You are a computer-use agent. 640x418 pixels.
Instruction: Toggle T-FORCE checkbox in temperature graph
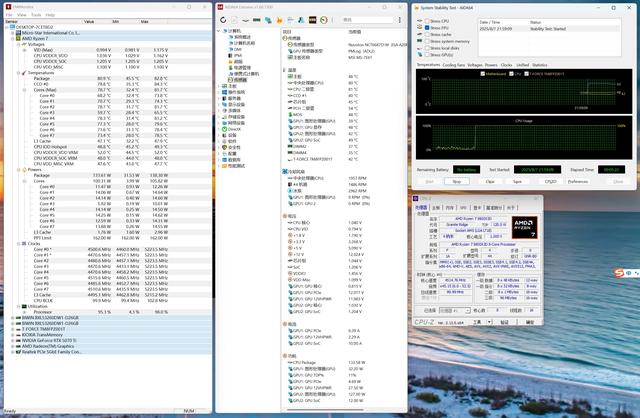click(x=527, y=74)
